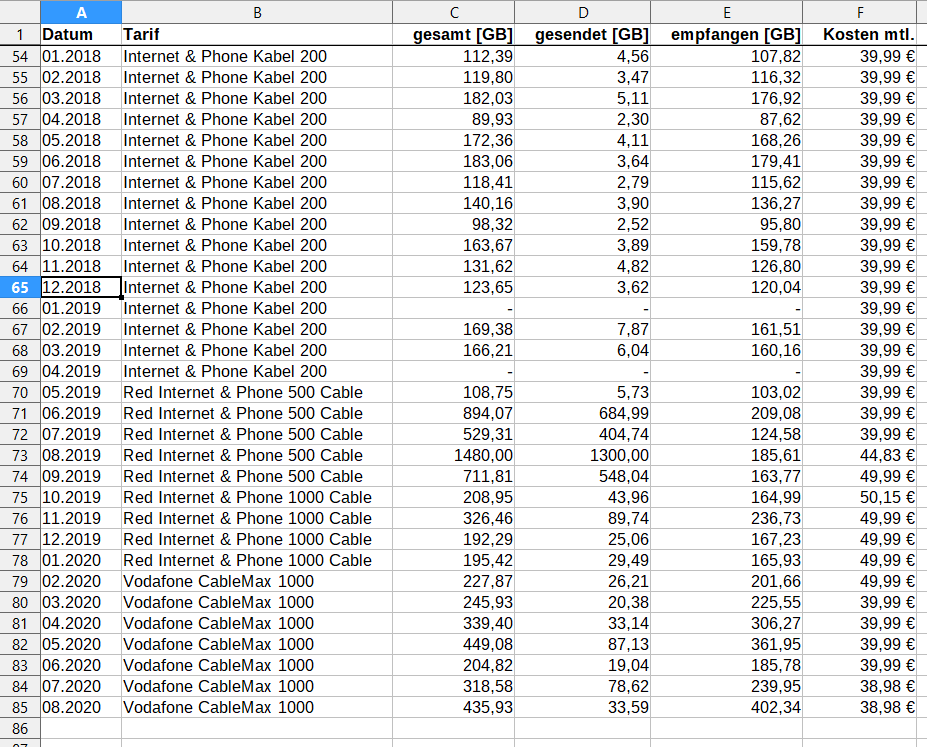
Task: Click received value 361,95
Action: pos(727,644)
